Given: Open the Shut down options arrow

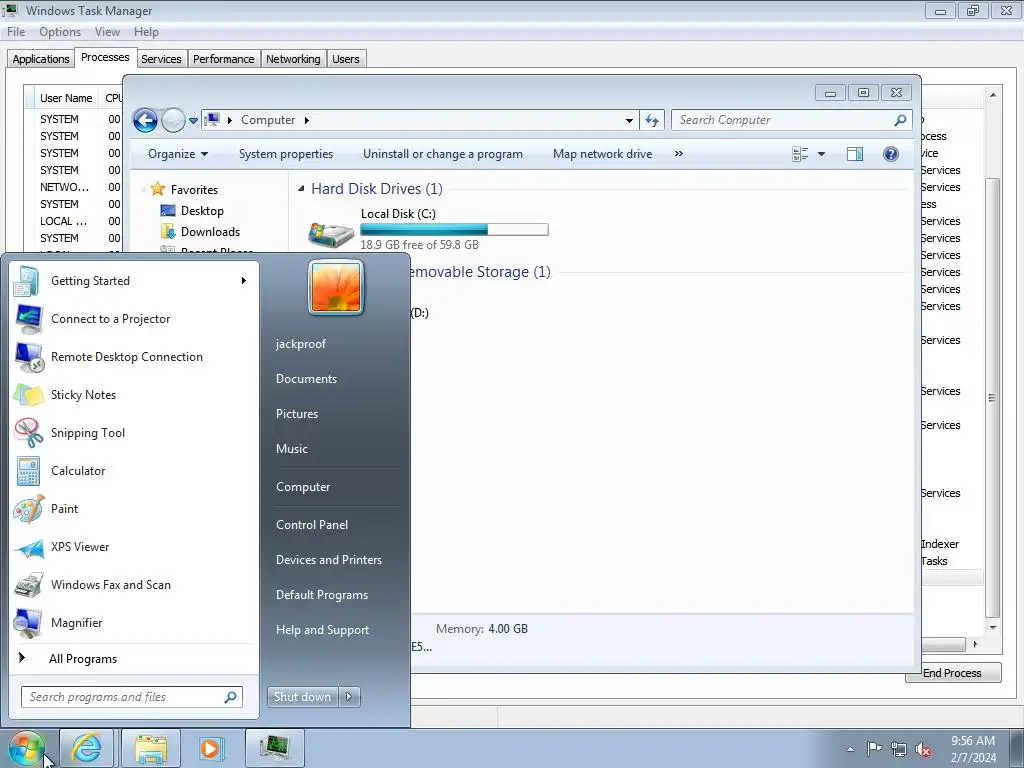Looking at the screenshot, I should 349,697.
